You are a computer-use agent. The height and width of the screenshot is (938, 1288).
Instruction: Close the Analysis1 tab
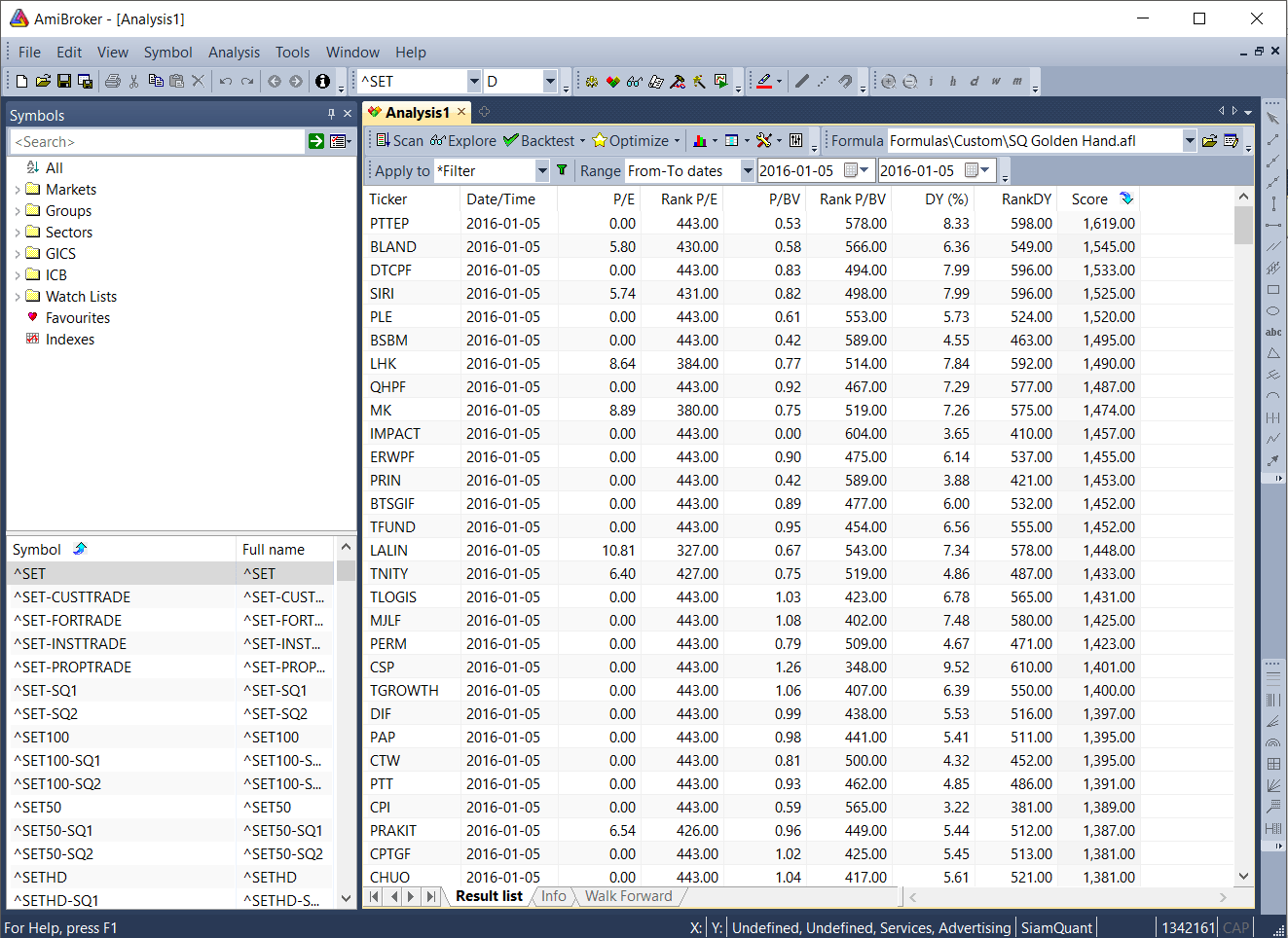coord(462,112)
